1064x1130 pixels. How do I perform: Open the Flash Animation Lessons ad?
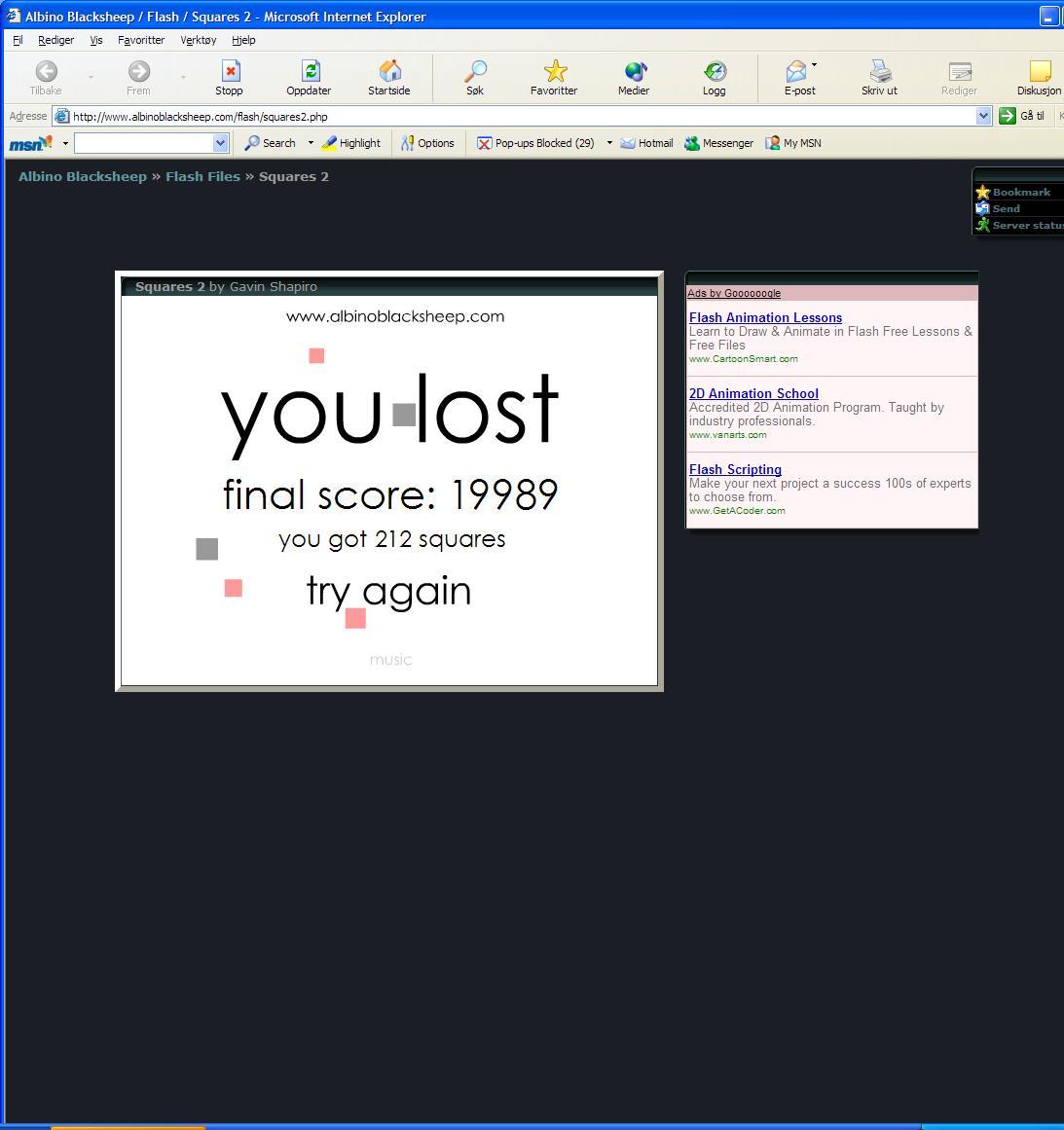[765, 318]
